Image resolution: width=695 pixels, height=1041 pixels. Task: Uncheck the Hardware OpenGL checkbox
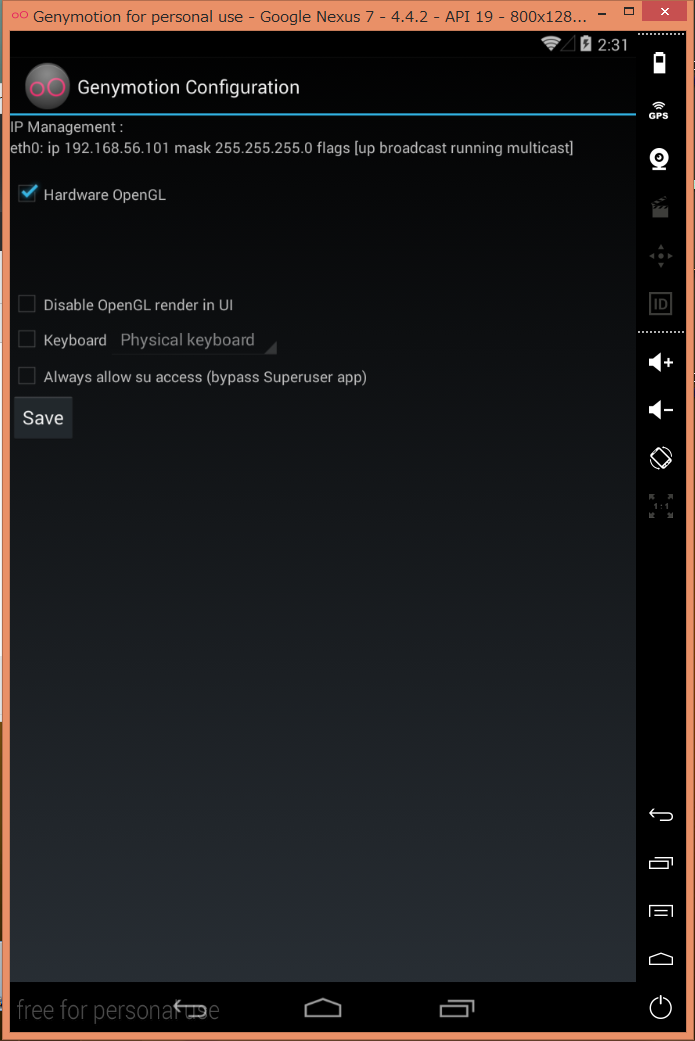pos(27,193)
